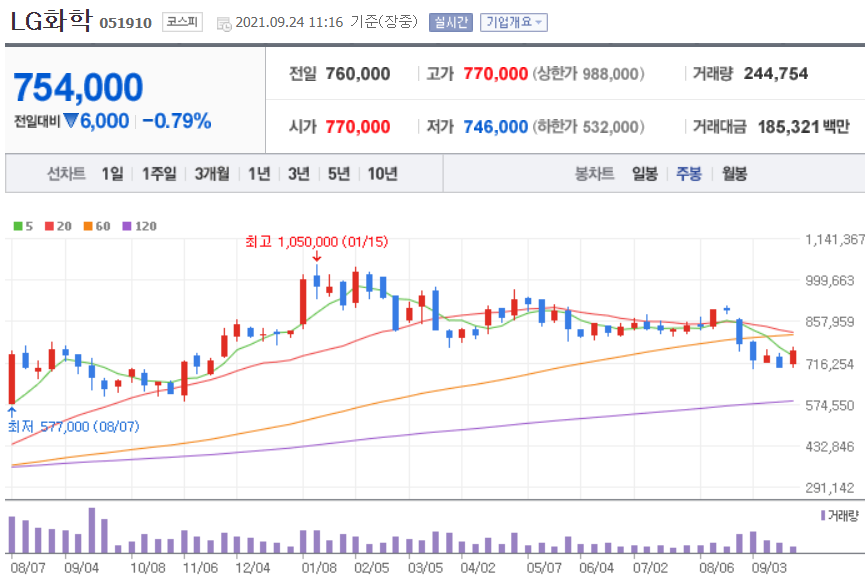Click the green 5 moving-average legend swatch
This screenshot has width=865, height=580.
[18, 226]
